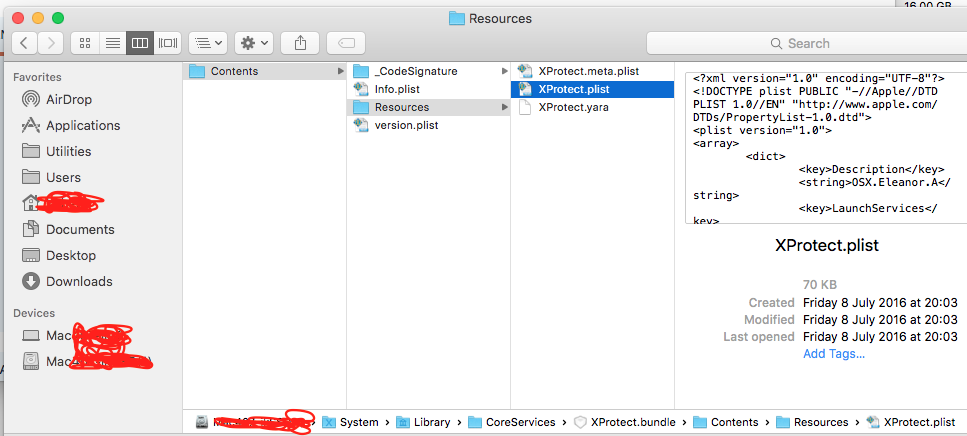
Task: Select the Contents folder
Action: click(264, 71)
